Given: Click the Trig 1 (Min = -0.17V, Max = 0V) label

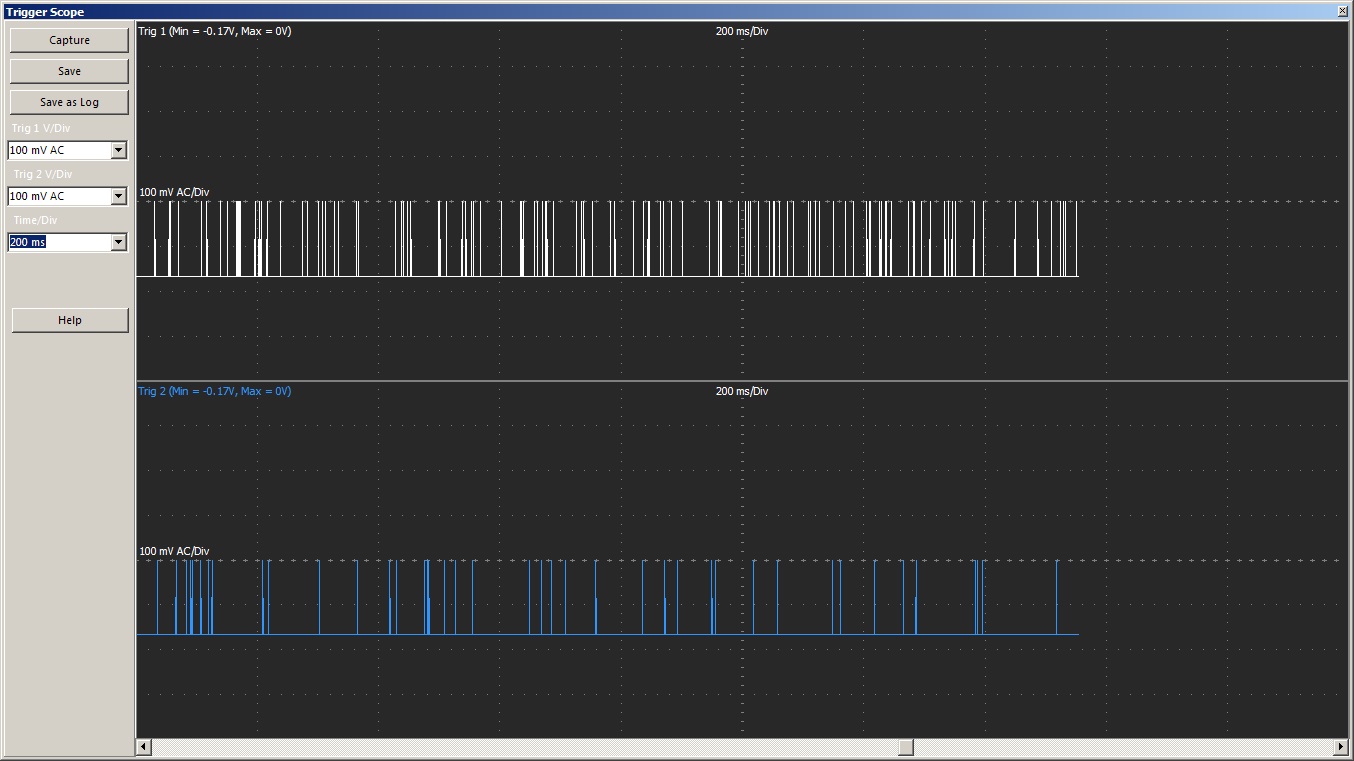Looking at the screenshot, I should (215, 31).
